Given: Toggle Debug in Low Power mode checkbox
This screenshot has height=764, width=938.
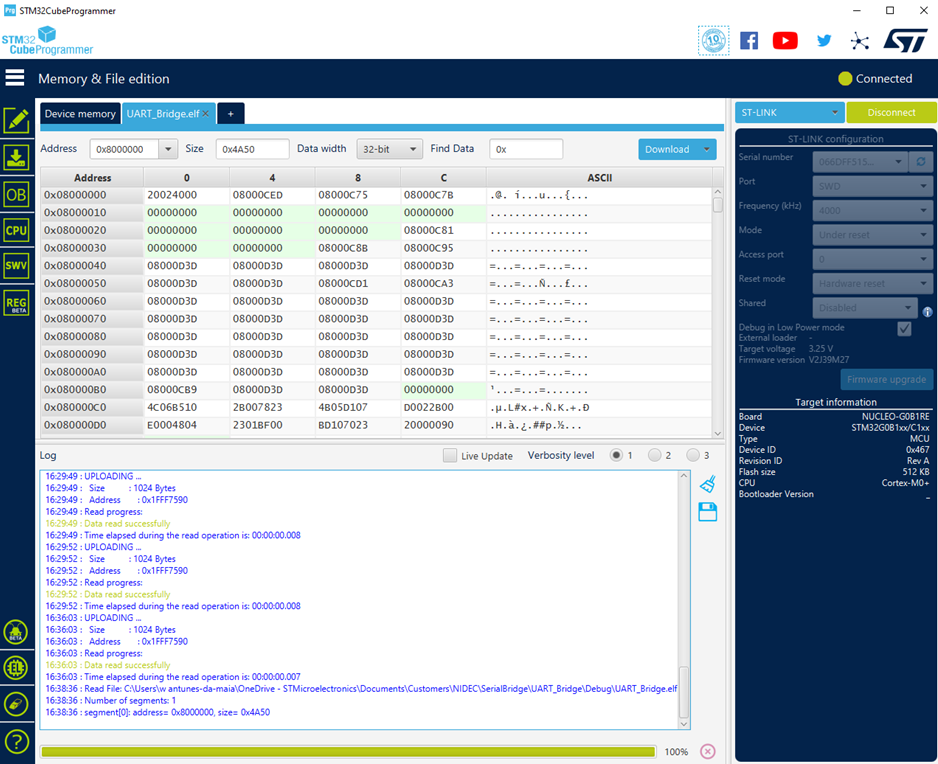Looking at the screenshot, I should [x=904, y=328].
